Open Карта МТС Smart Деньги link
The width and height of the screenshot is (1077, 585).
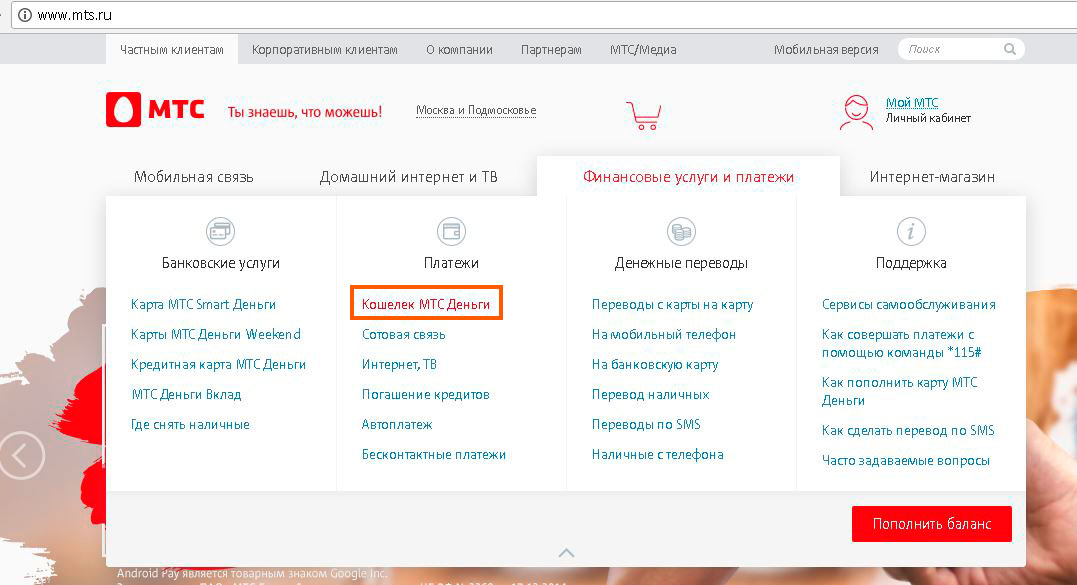(x=203, y=304)
